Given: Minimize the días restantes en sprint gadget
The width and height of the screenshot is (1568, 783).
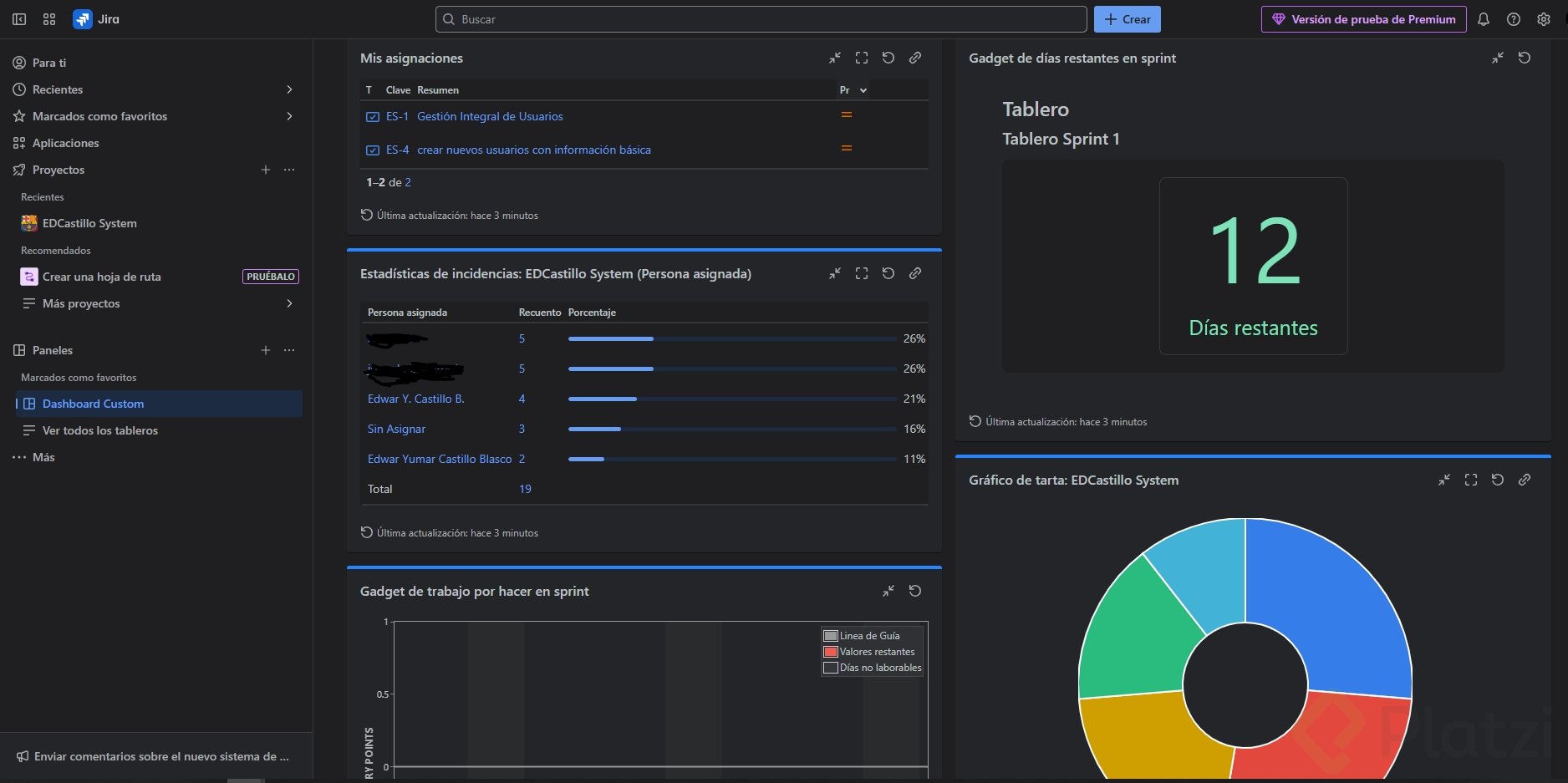Looking at the screenshot, I should 1498,58.
